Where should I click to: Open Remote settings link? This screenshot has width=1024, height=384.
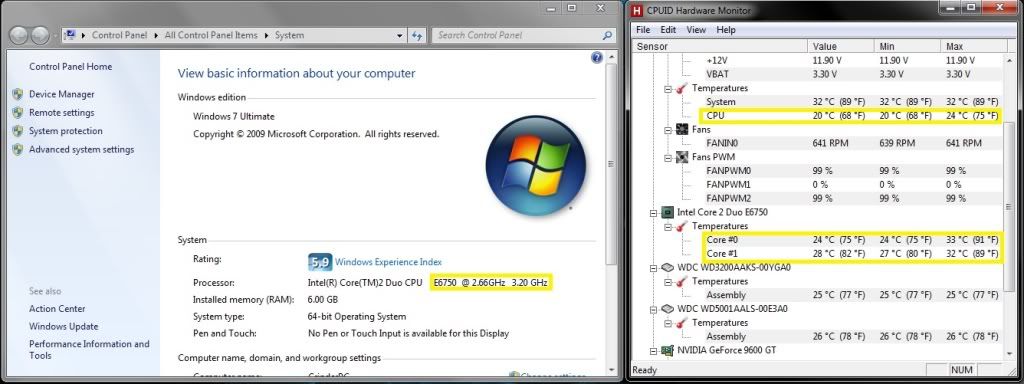61,112
